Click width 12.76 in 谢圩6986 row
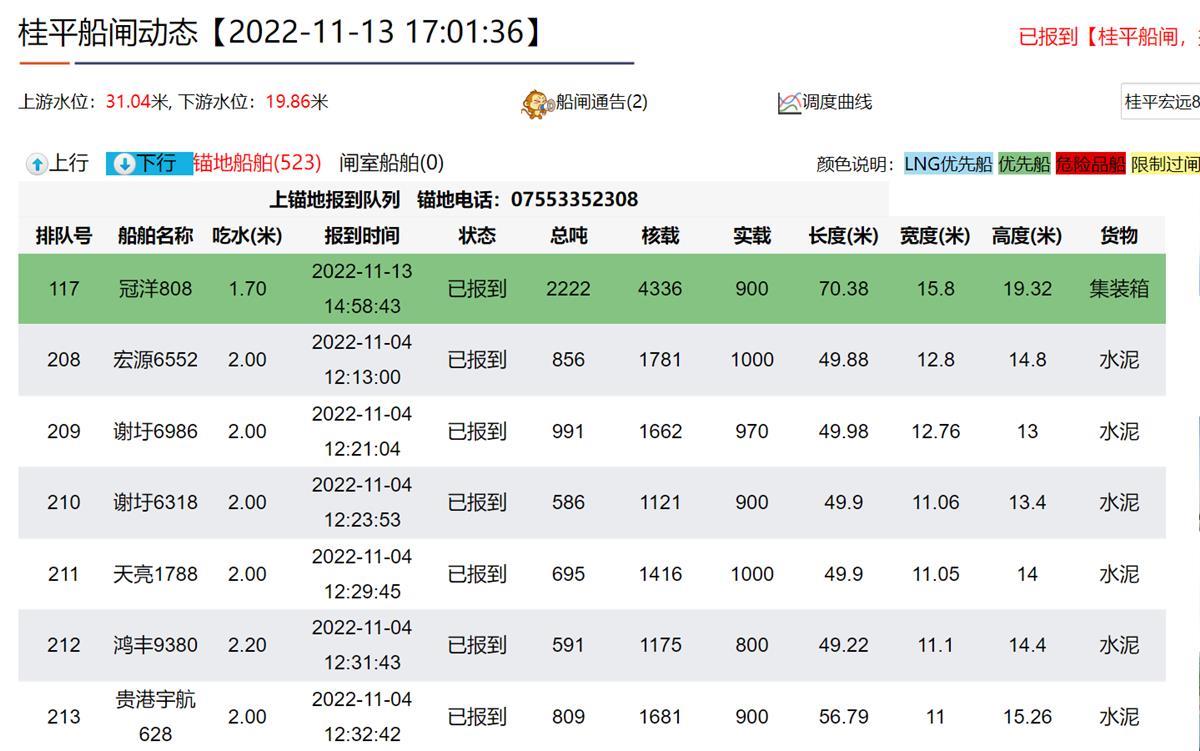The image size is (1200, 751). click(x=935, y=432)
